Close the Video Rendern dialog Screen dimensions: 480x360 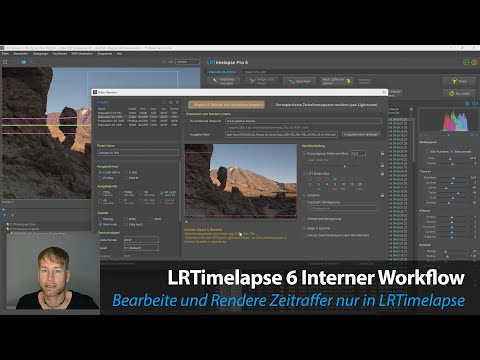(x=384, y=92)
